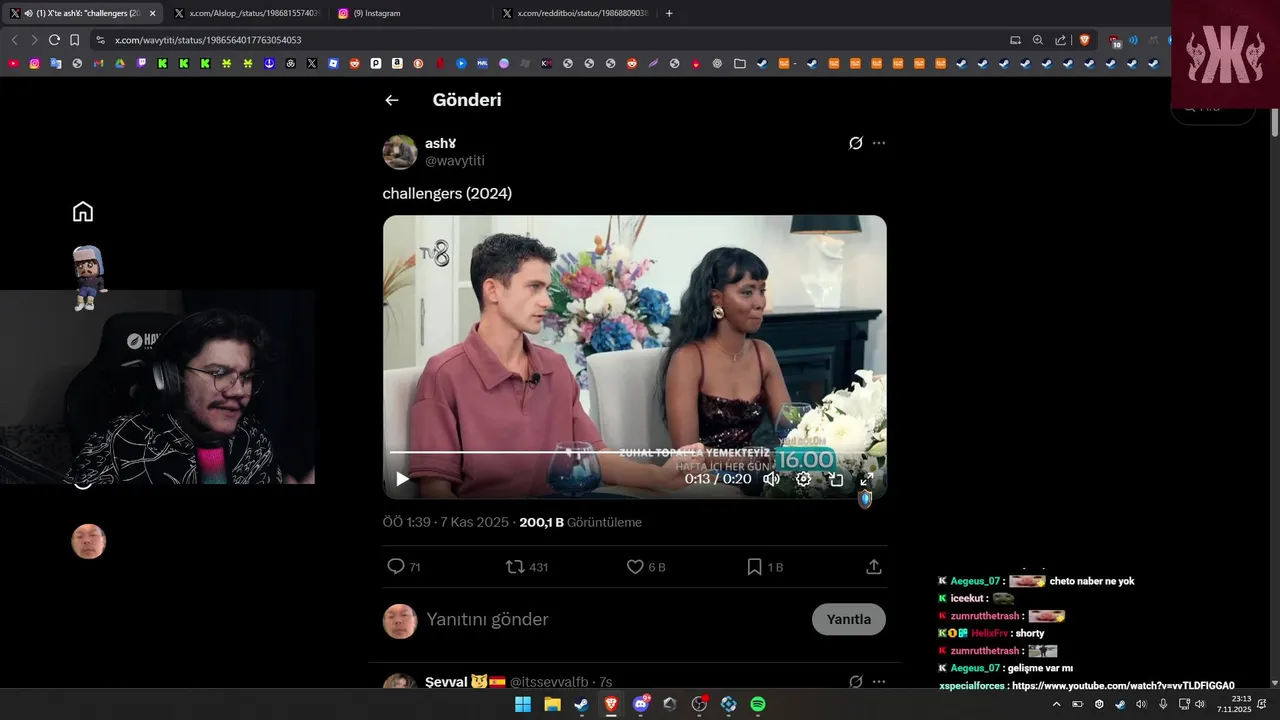Seek on the video progress bar

[x=634, y=452]
